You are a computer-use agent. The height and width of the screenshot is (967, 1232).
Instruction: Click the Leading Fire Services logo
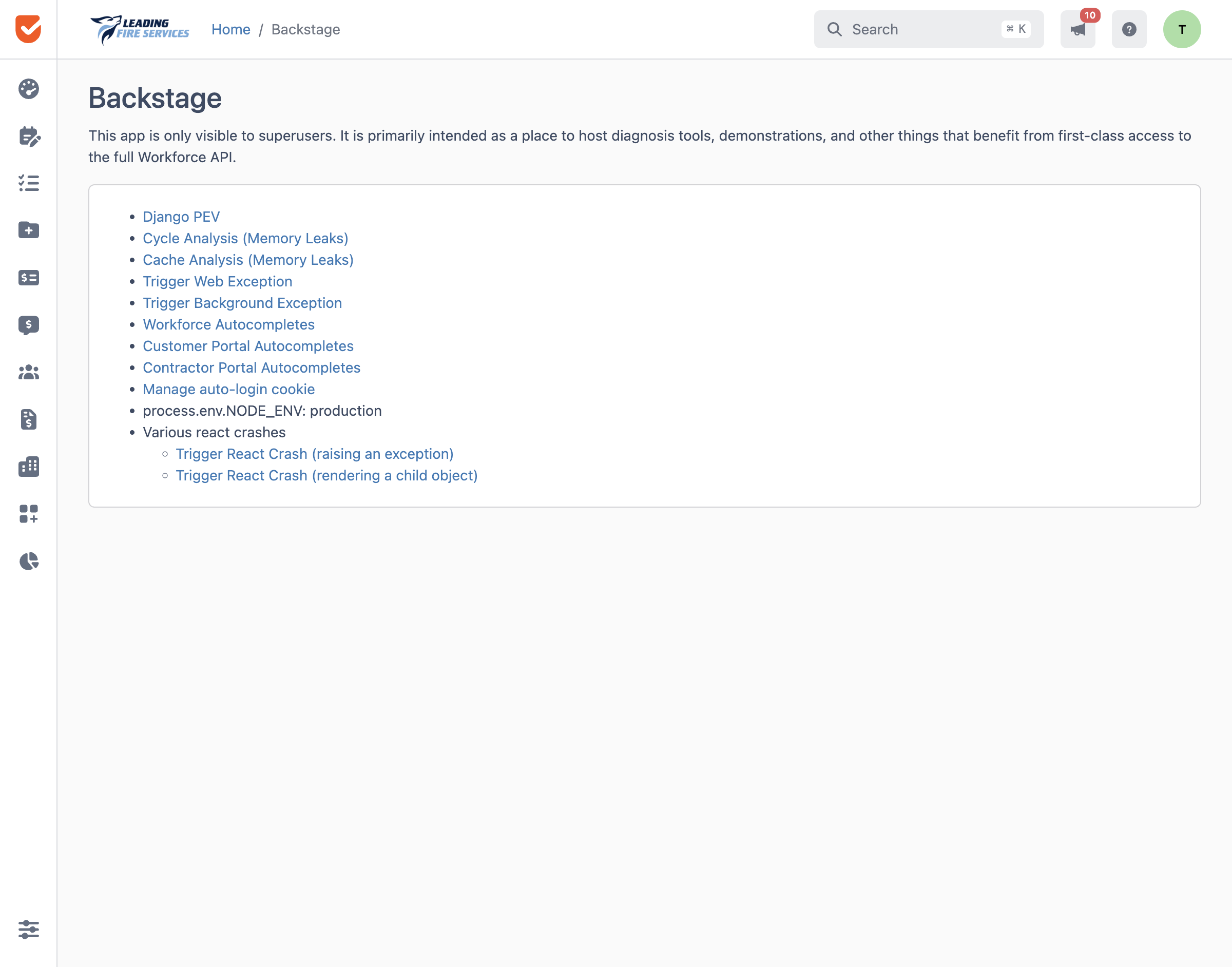tap(139, 29)
